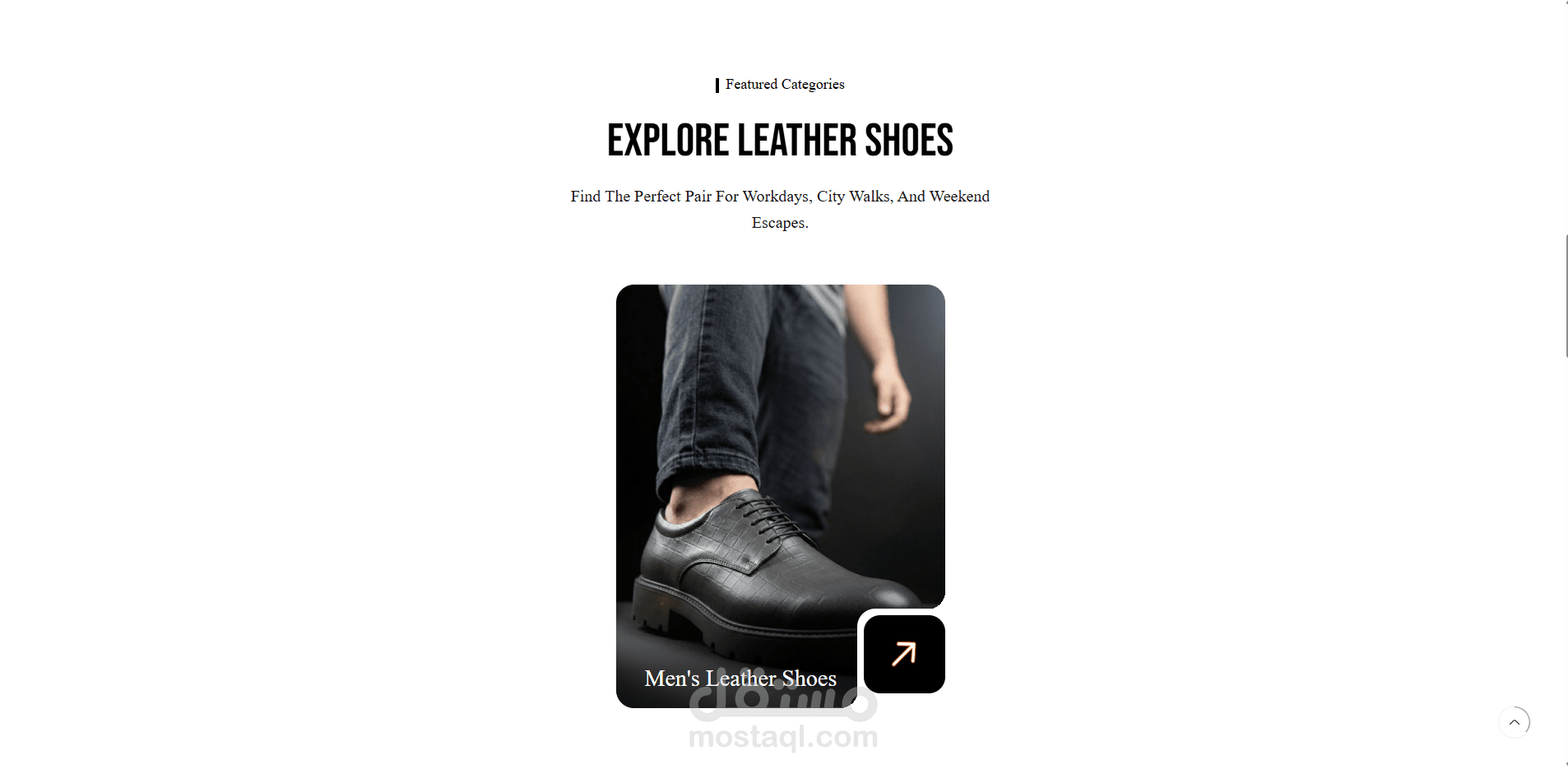
Task: Click the hand in the card photo
Action: point(888,395)
